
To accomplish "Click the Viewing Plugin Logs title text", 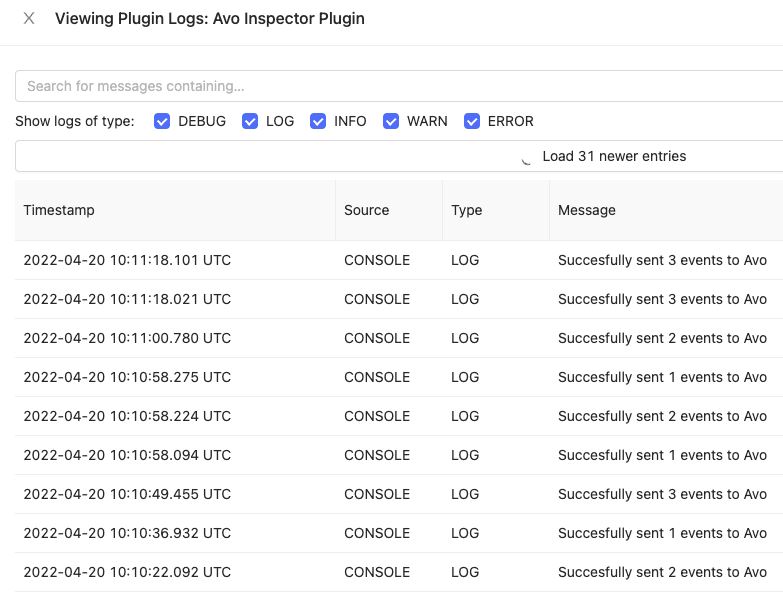I will (209, 18).
